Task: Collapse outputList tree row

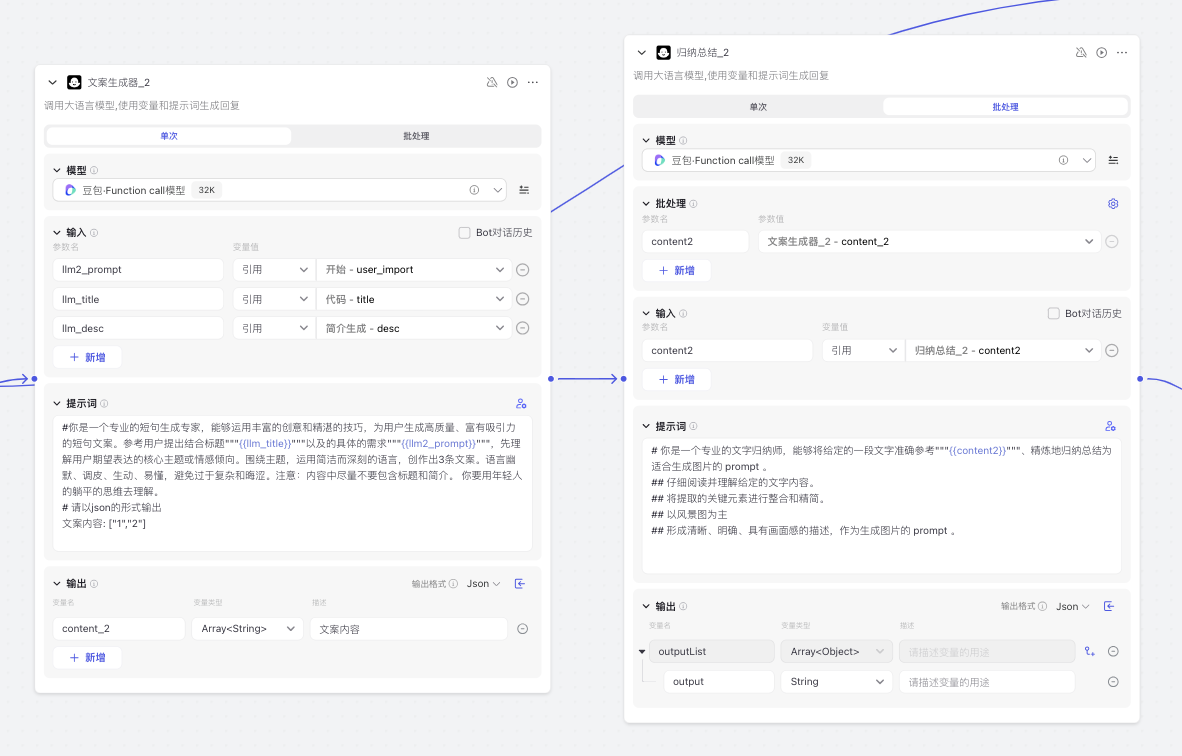Action: click(642, 651)
